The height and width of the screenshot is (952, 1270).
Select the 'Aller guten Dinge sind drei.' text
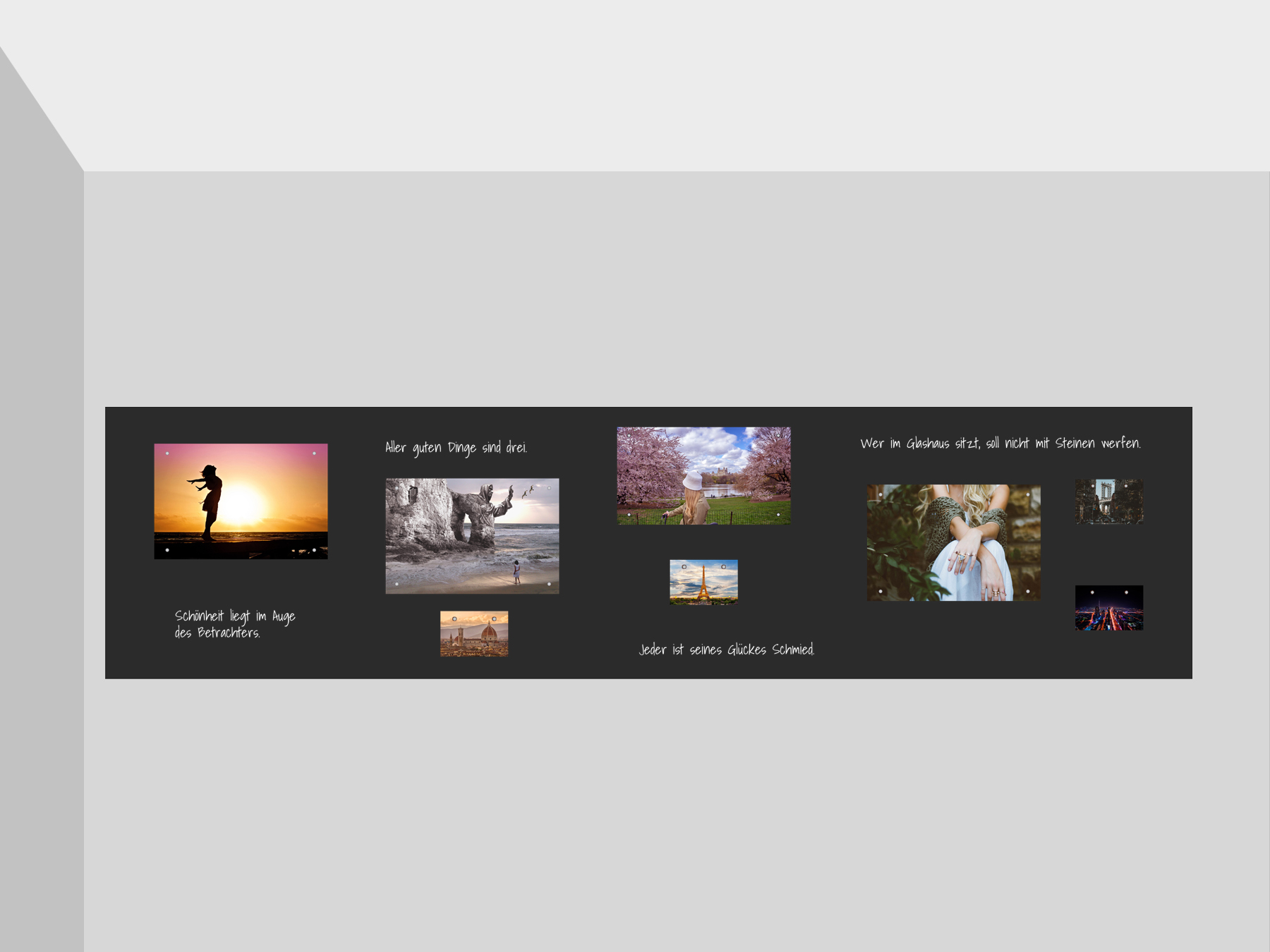[x=456, y=448]
